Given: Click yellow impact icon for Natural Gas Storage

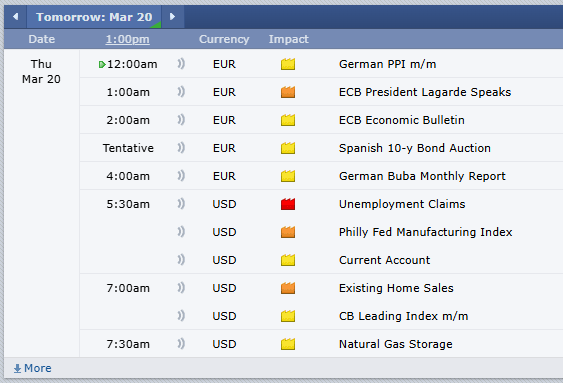Looking at the screenshot, I should point(288,344).
